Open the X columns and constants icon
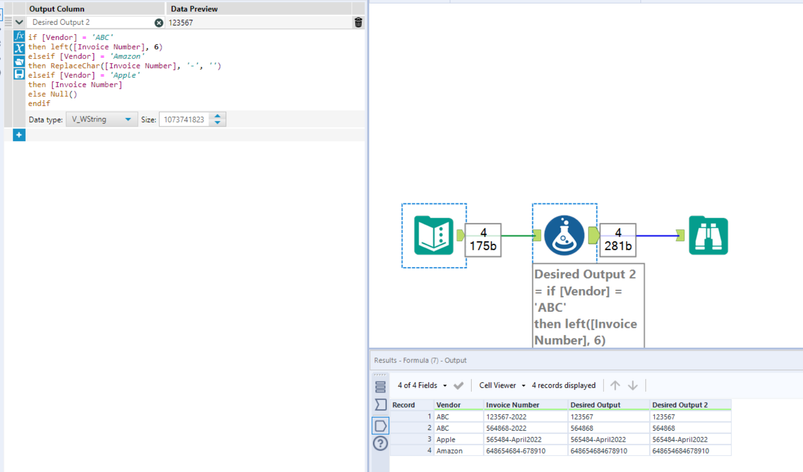 click(x=19, y=49)
